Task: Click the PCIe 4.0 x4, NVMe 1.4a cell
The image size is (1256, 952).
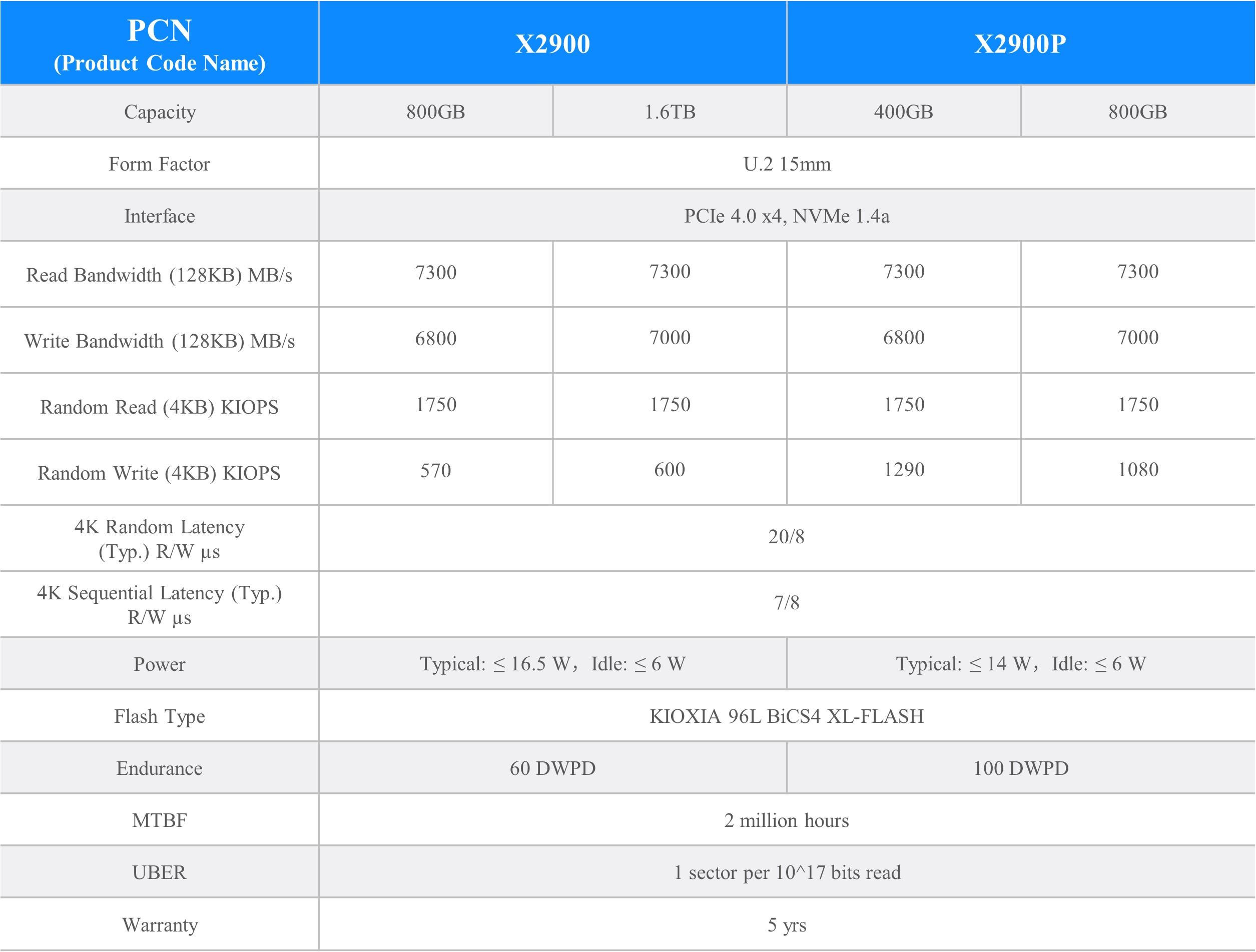Action: pyautogui.click(x=787, y=216)
